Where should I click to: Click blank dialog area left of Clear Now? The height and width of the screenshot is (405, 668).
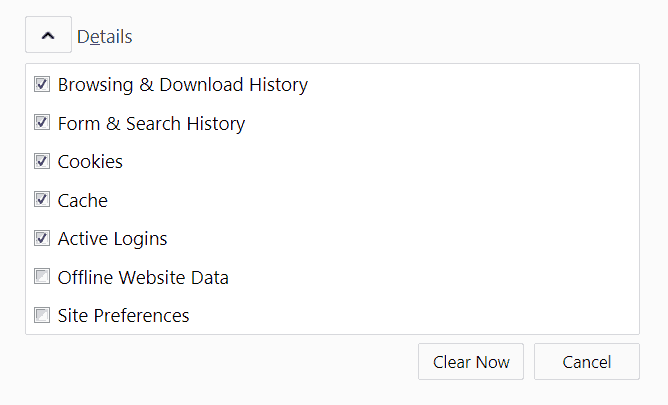click(x=220, y=362)
